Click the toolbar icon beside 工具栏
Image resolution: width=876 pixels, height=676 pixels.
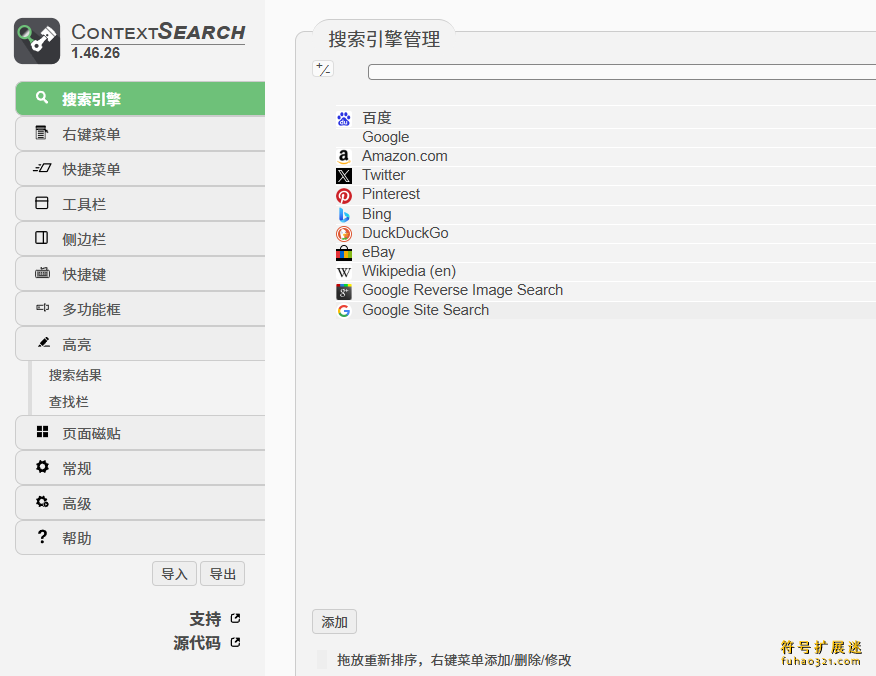pos(42,203)
